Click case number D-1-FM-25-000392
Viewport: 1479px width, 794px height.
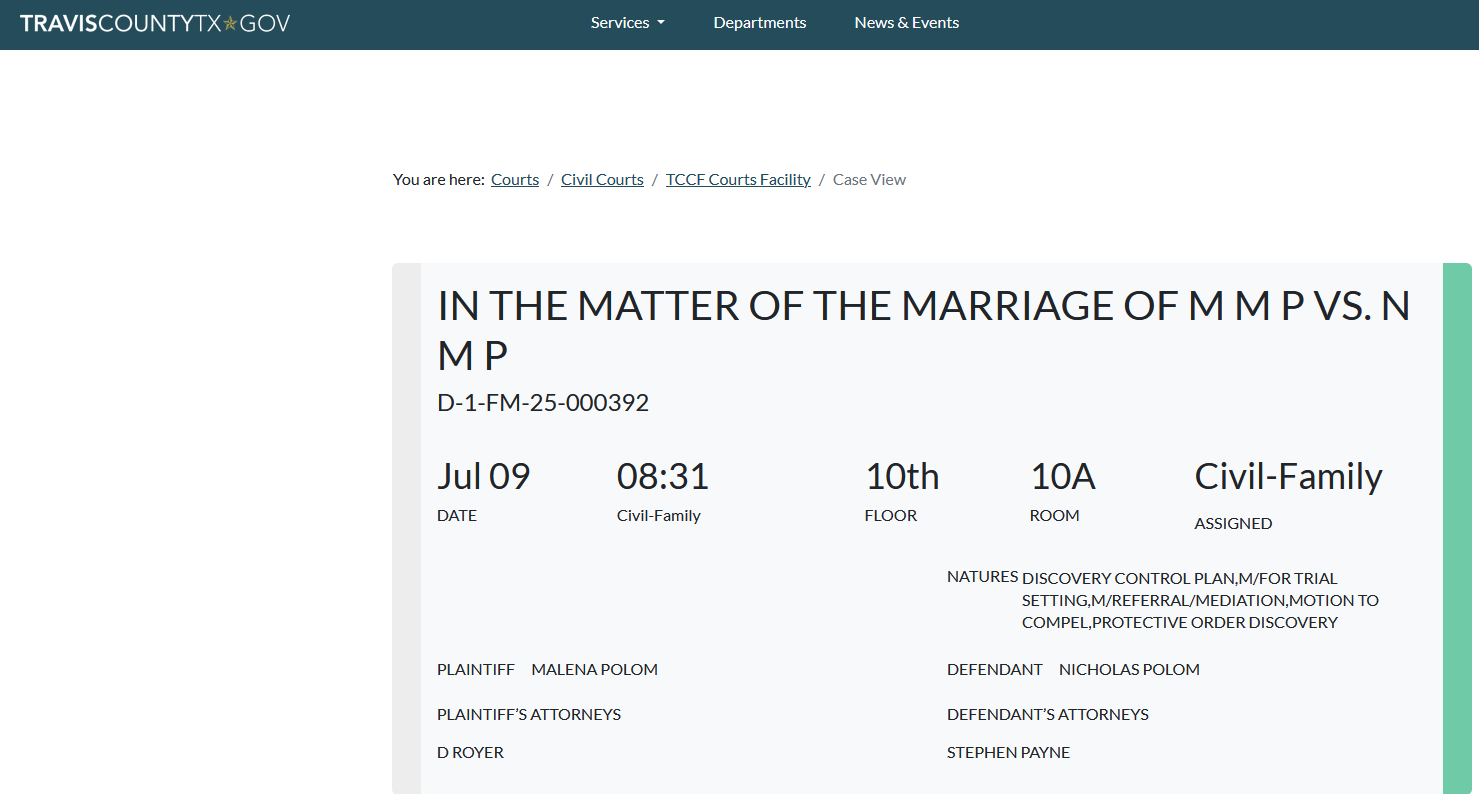543,403
